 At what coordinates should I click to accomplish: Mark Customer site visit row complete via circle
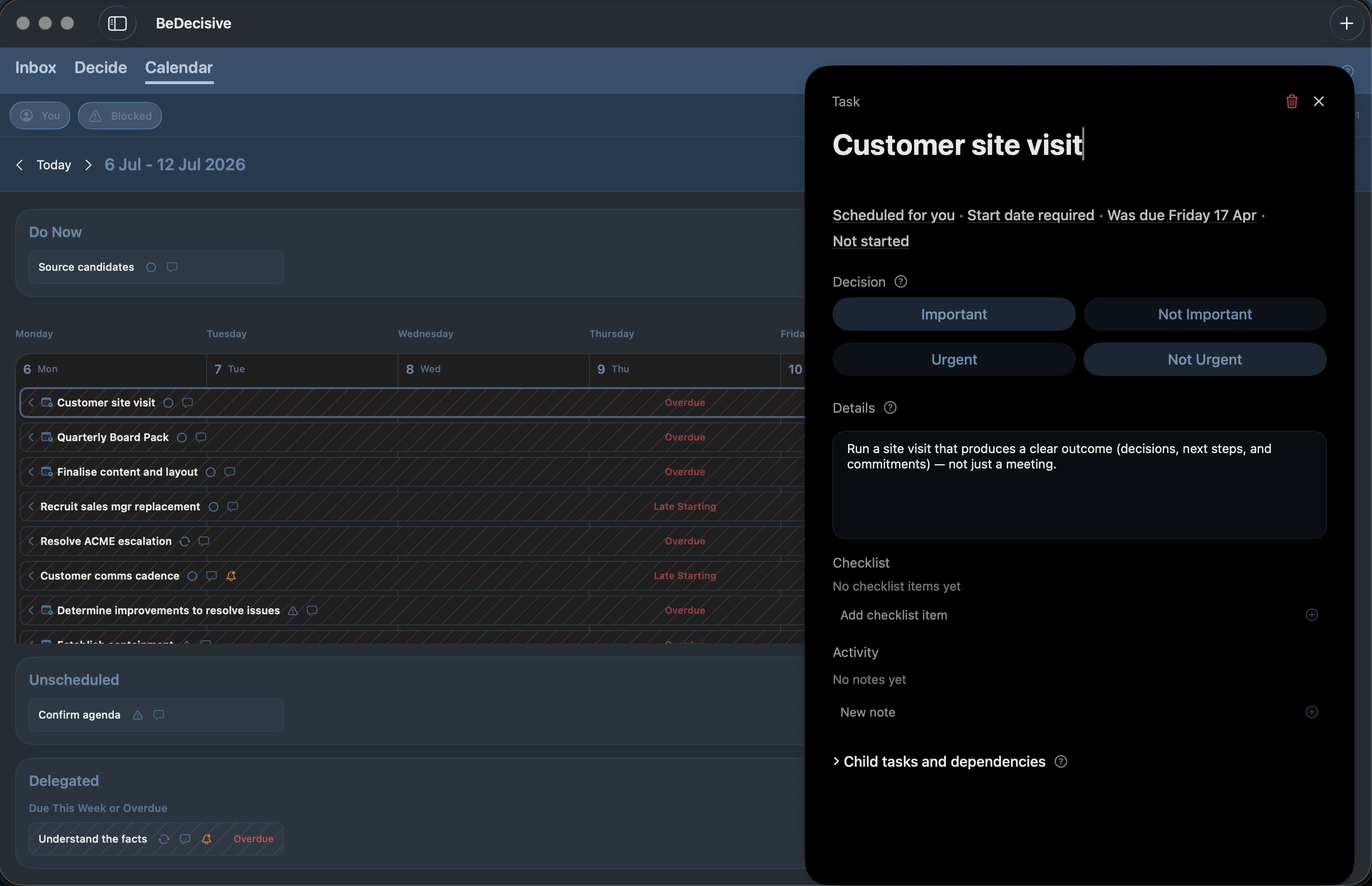tap(168, 403)
